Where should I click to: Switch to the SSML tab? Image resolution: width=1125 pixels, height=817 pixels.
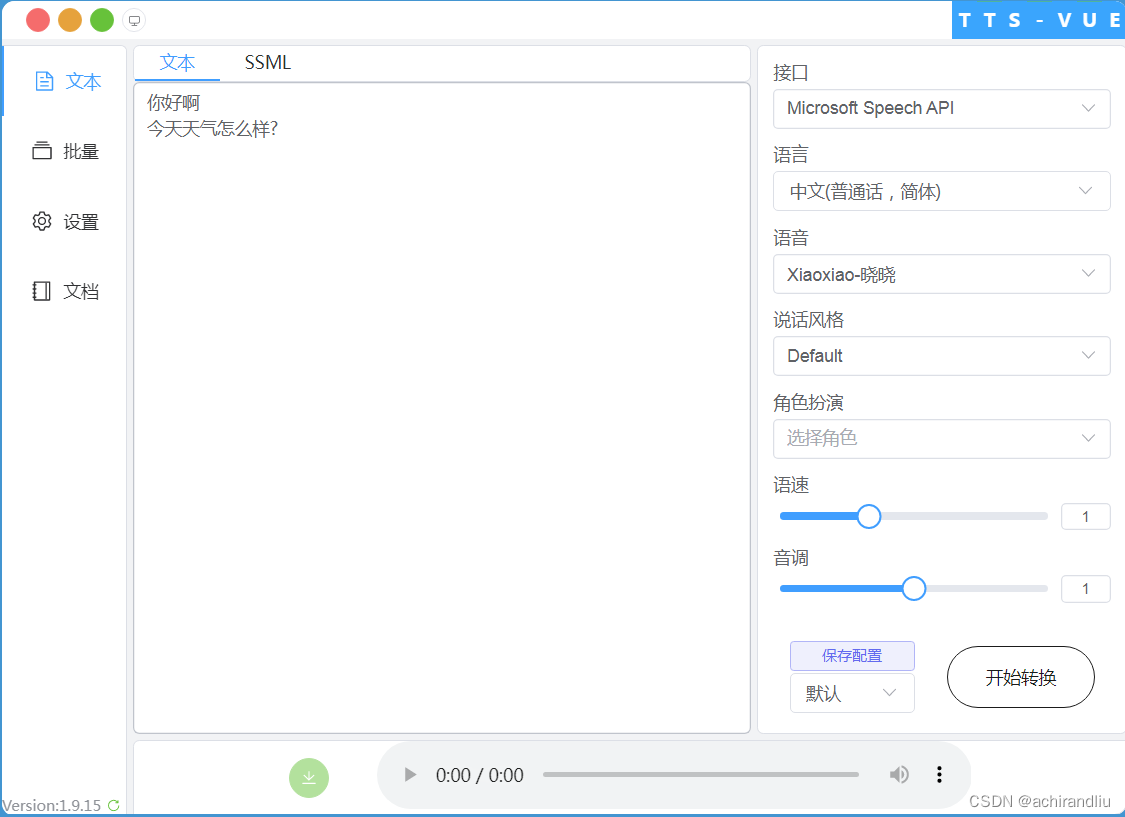pyautogui.click(x=268, y=62)
